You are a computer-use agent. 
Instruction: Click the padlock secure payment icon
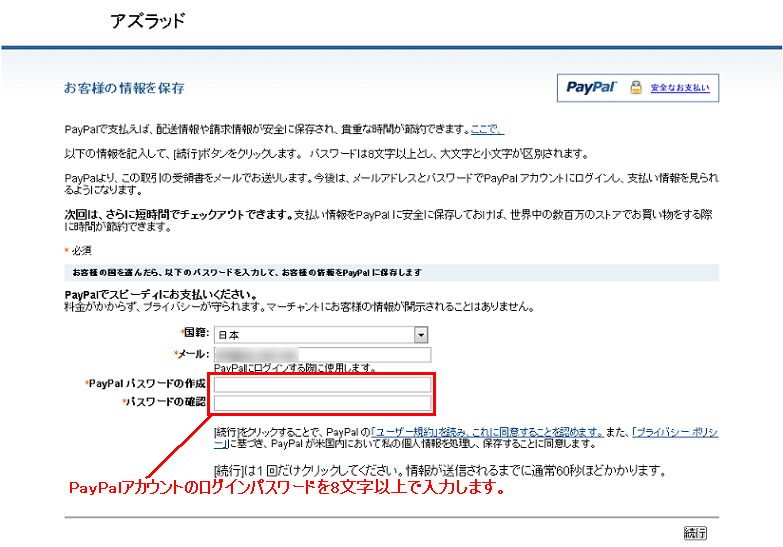tap(636, 87)
